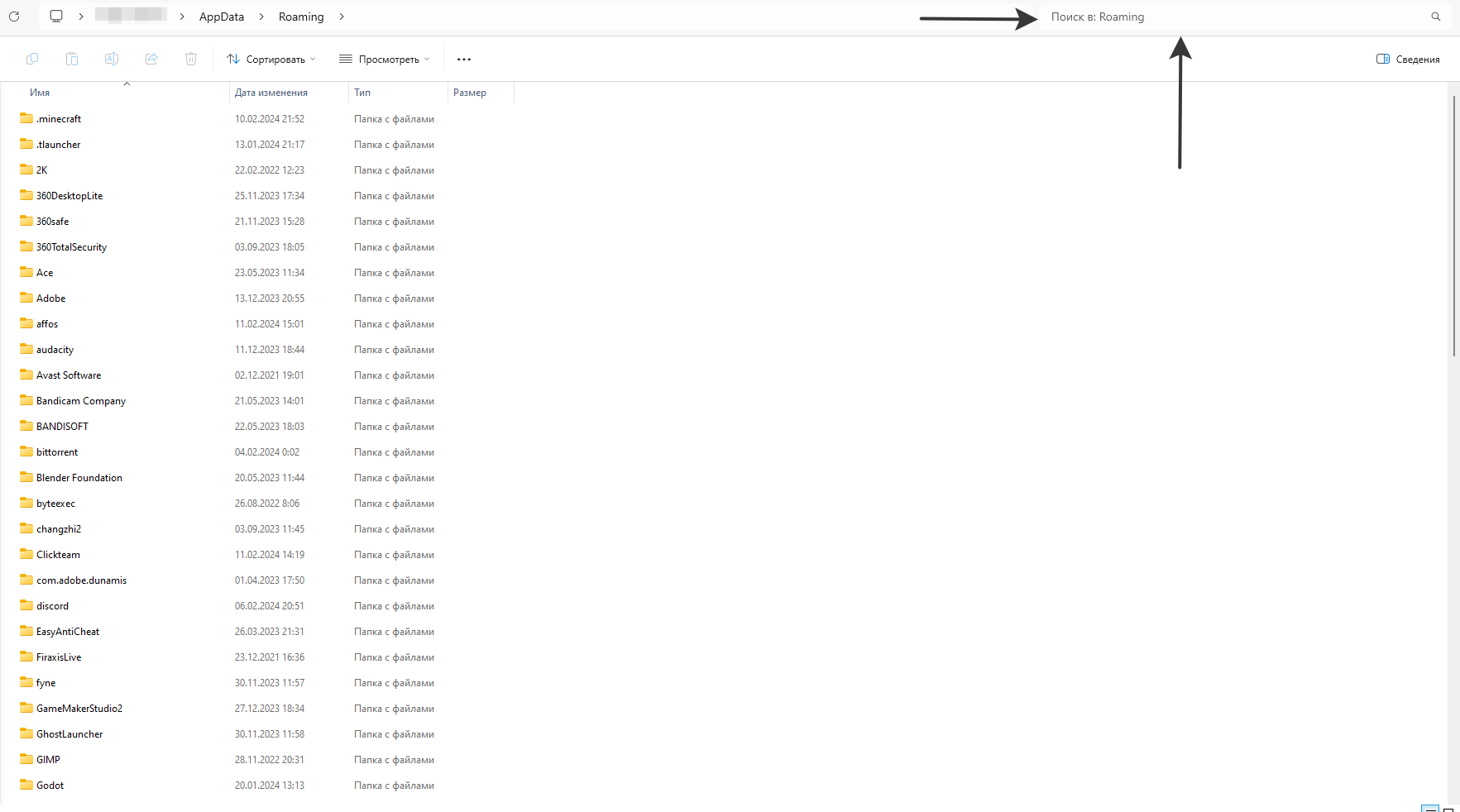1460x812 pixels.
Task: Sort by the Размер column header
Action: pos(470,93)
